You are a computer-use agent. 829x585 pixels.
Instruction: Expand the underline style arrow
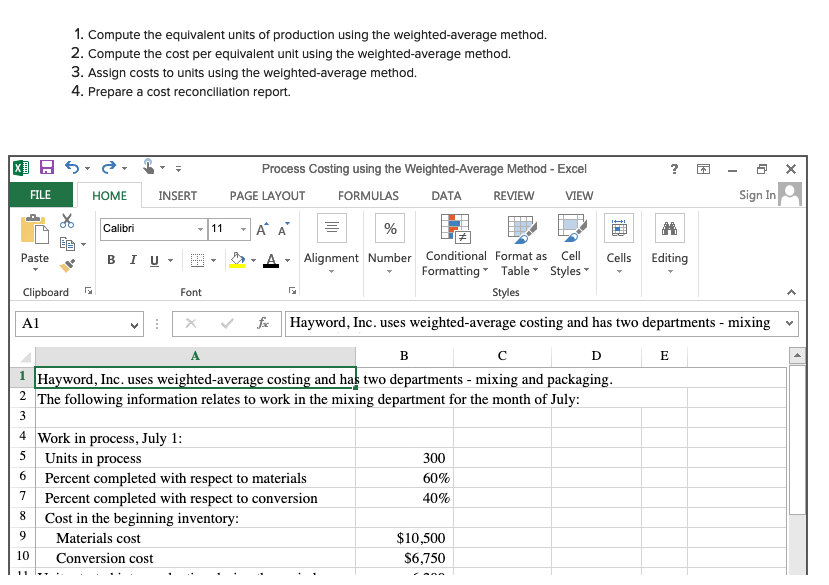pyautogui.click(x=171, y=260)
